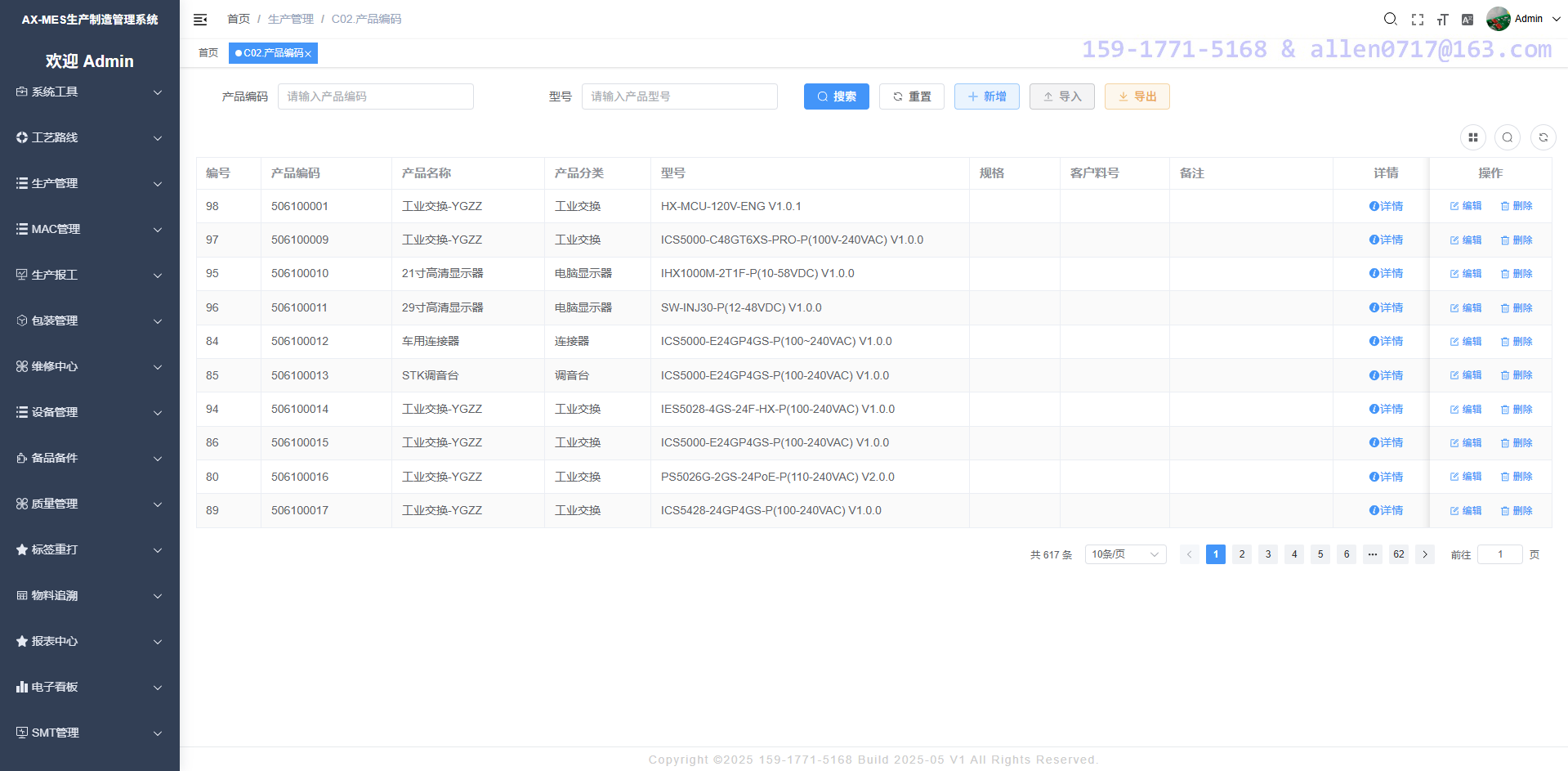Click the 导出 export button
1568x771 pixels.
pyautogui.click(x=1137, y=96)
